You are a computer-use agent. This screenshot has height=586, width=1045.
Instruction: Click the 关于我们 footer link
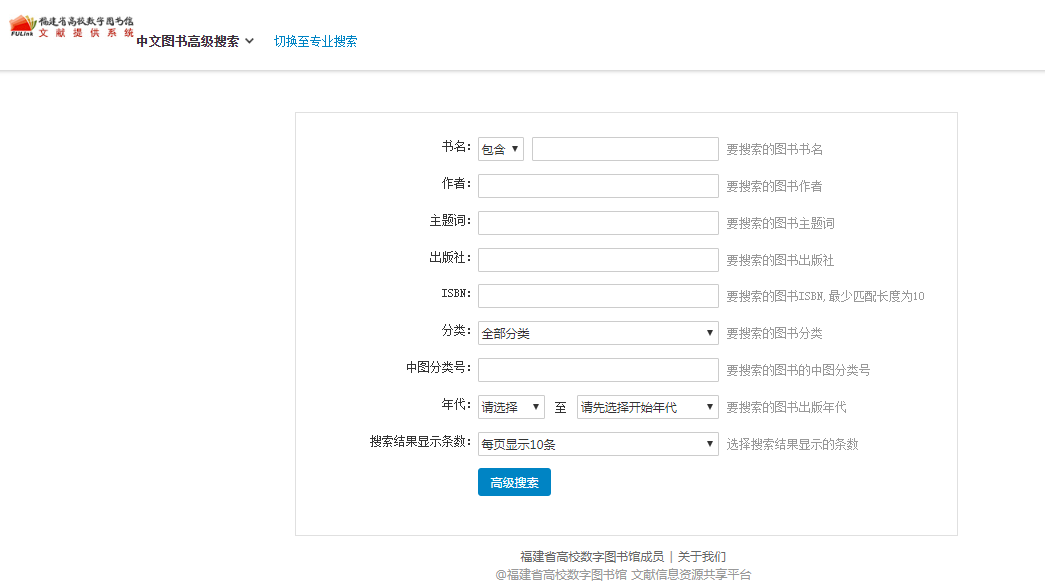[702, 557]
